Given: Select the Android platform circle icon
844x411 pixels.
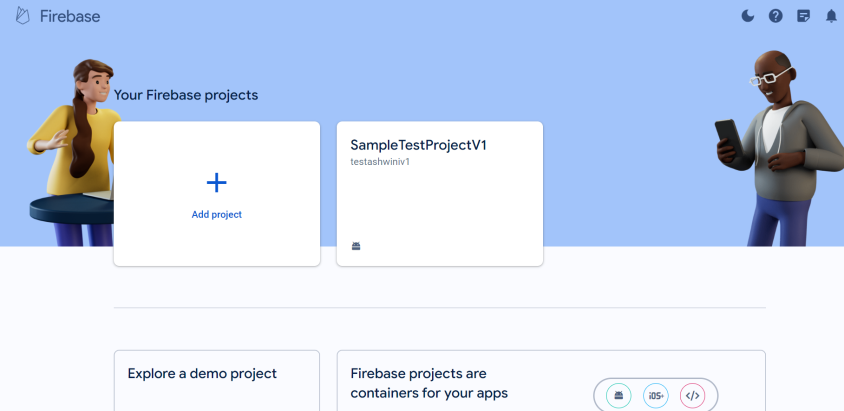Looking at the screenshot, I should click(x=618, y=396).
